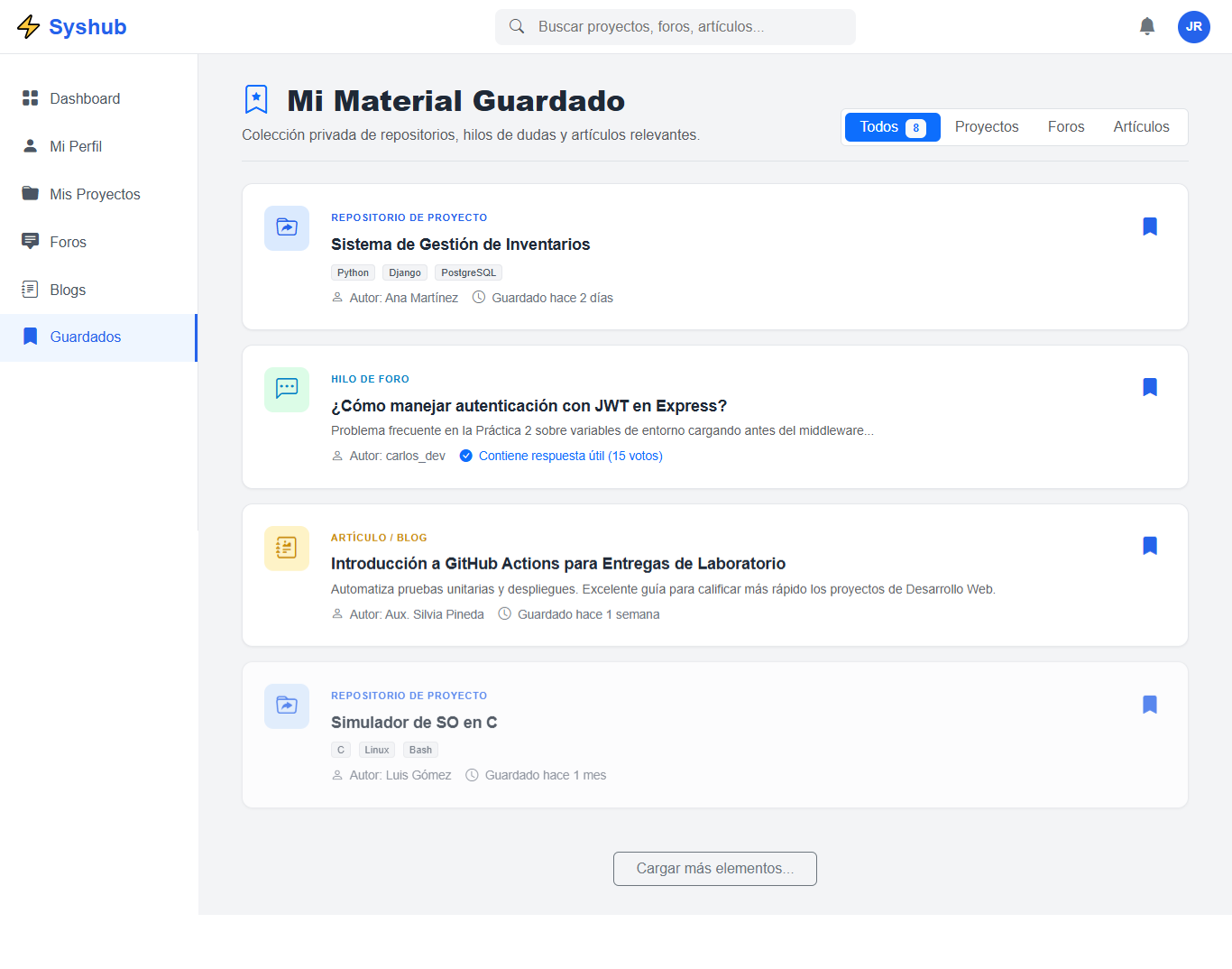Open the Dashboard sidebar icon
This screenshot has height=969, width=1232.
click(x=30, y=97)
